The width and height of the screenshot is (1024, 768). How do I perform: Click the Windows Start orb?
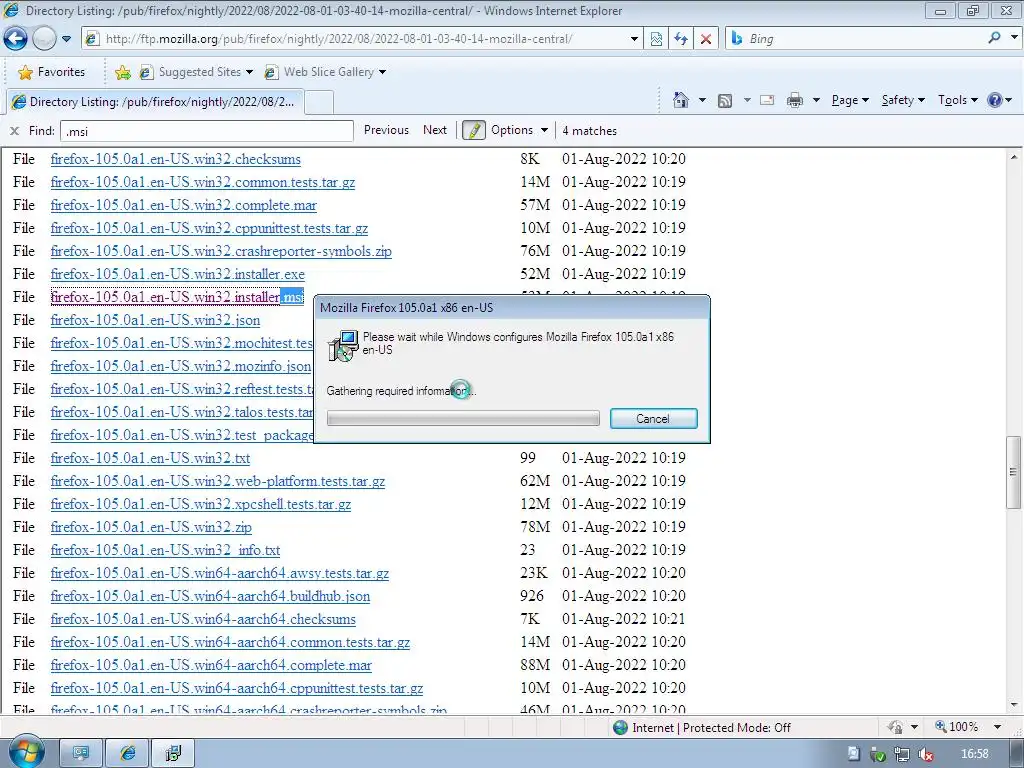pos(25,752)
